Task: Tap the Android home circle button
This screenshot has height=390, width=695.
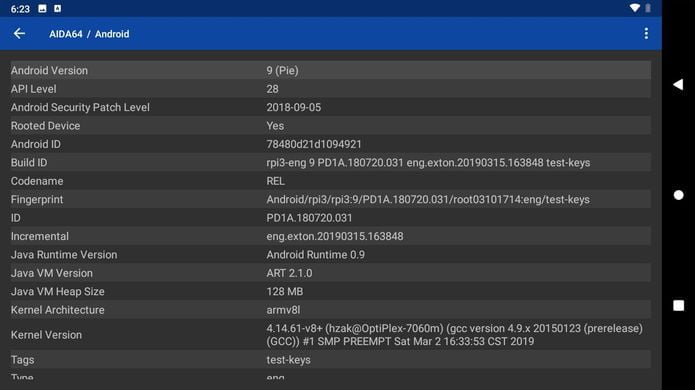Action: click(678, 195)
